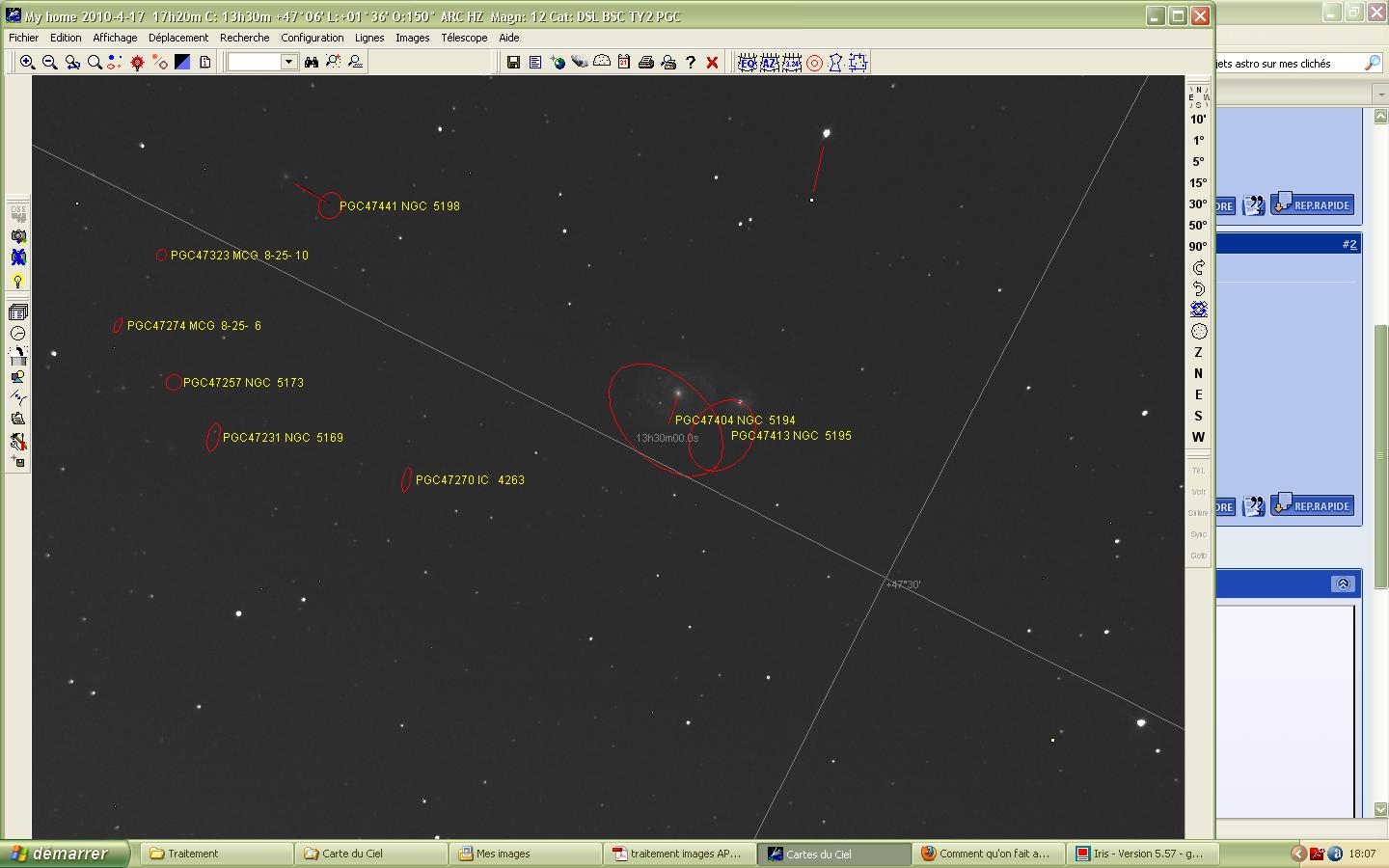Viewport: 1389px width, 868px height.
Task: Click the wrench tools icon
Action: 18,443
